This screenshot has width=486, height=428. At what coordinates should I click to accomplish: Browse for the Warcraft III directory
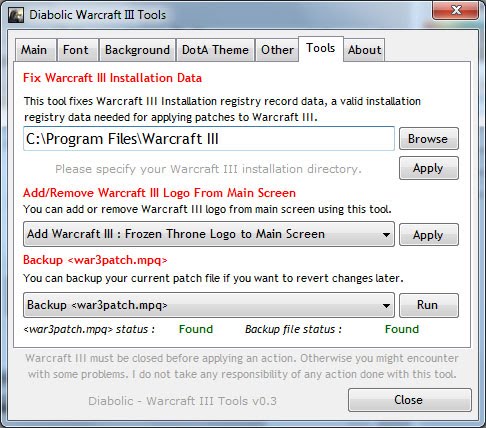[429, 139]
